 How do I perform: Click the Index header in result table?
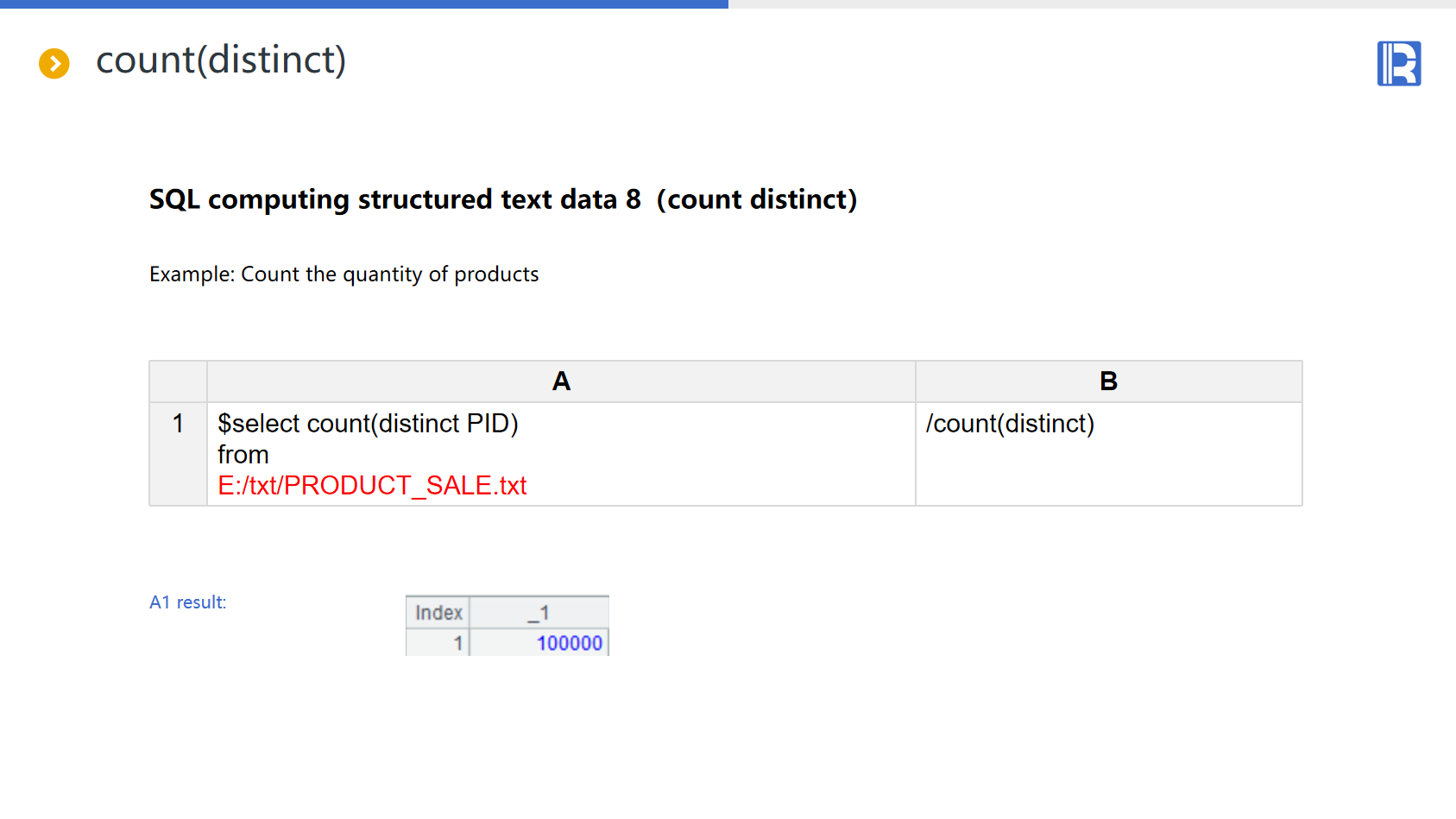438,613
